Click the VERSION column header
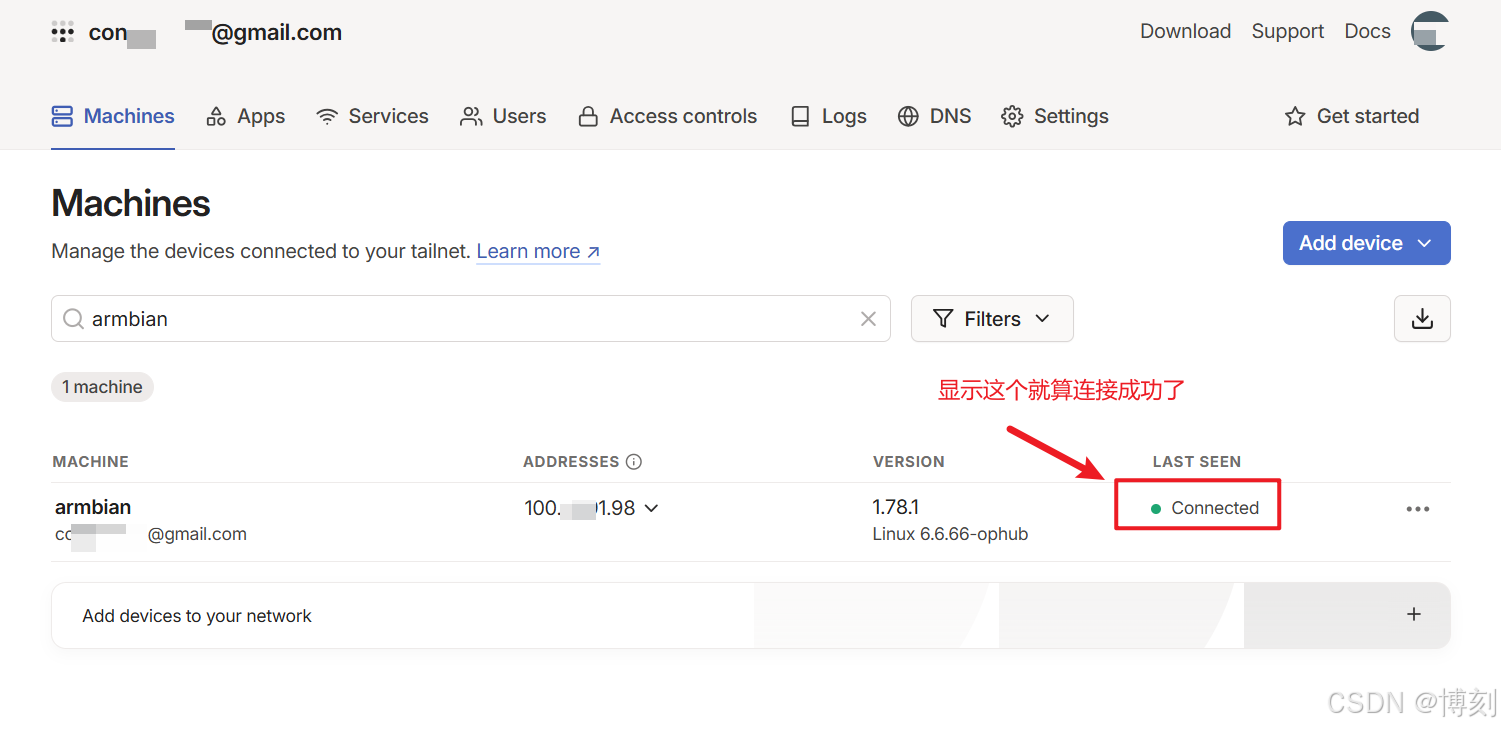 coord(908,462)
